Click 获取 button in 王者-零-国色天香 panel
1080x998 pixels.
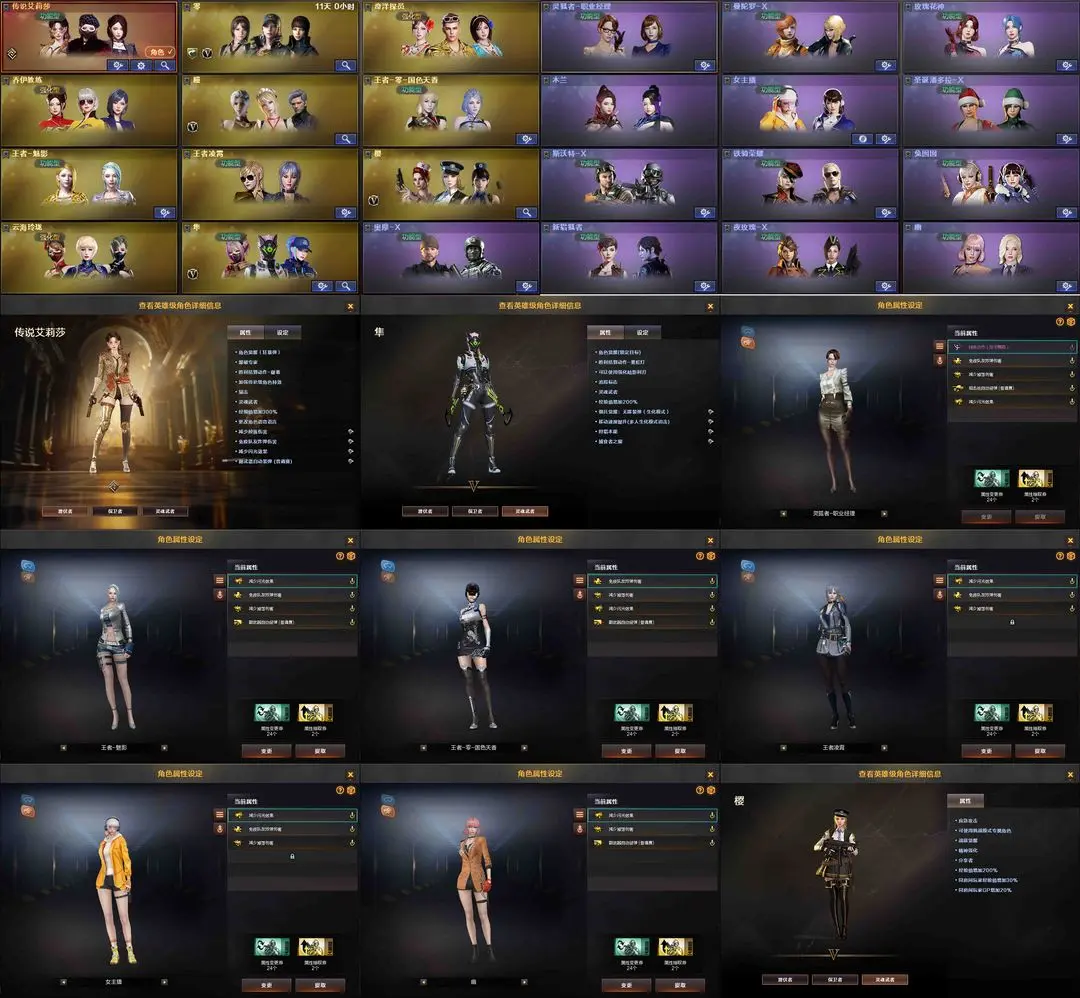680,751
